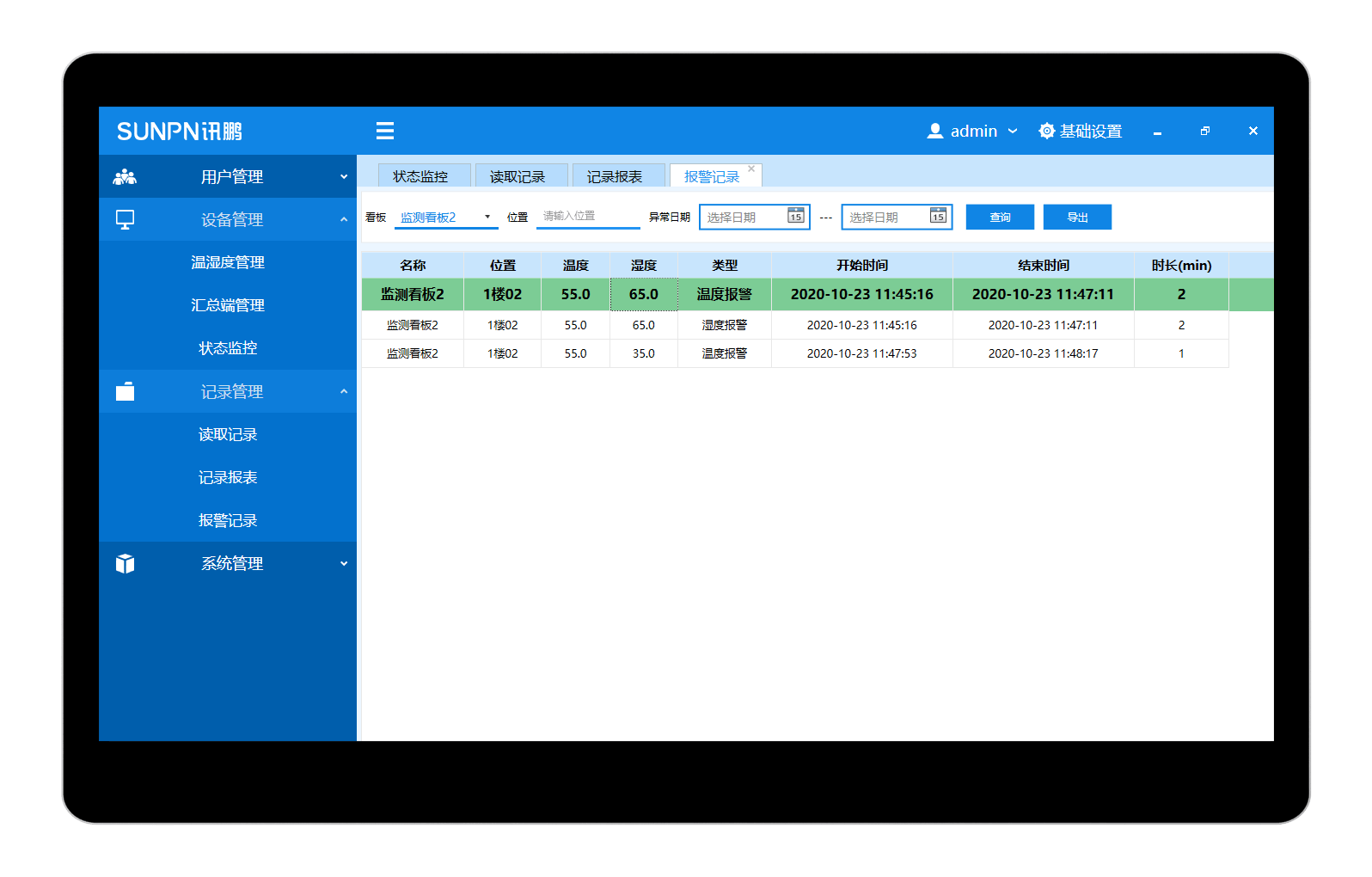Click the 设备管理 monitor icon

pos(125,220)
